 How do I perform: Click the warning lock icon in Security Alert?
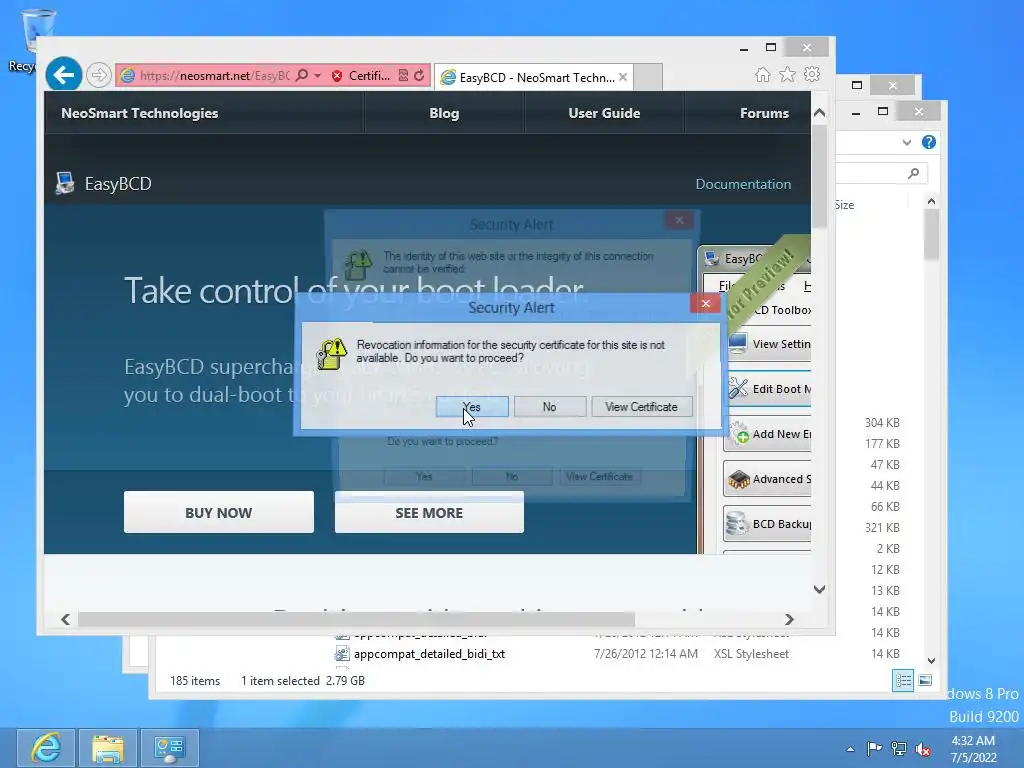point(332,354)
